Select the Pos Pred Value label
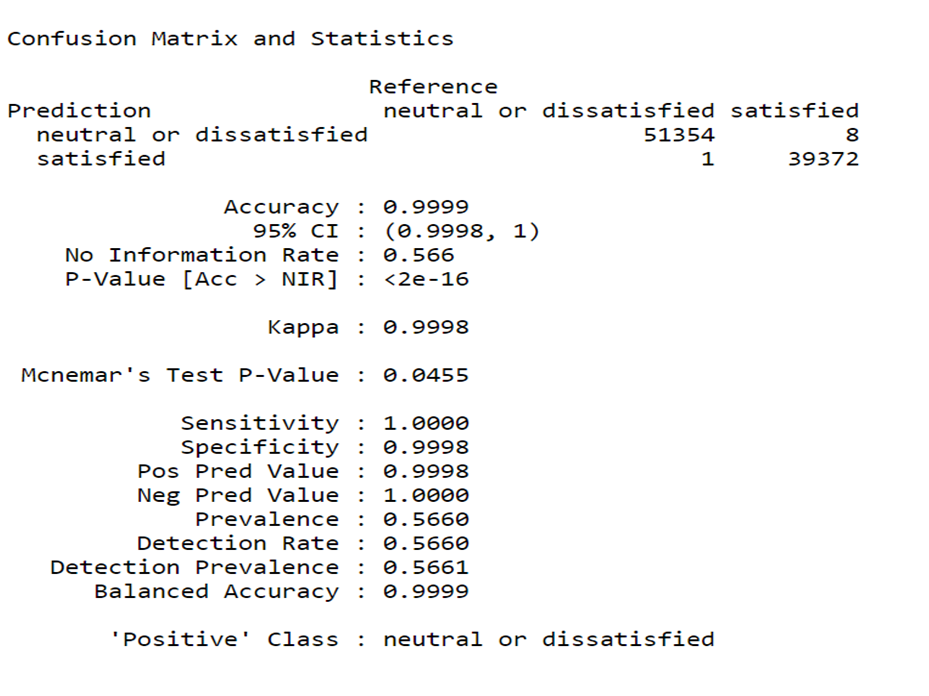The height and width of the screenshot is (696, 929). tap(238, 471)
